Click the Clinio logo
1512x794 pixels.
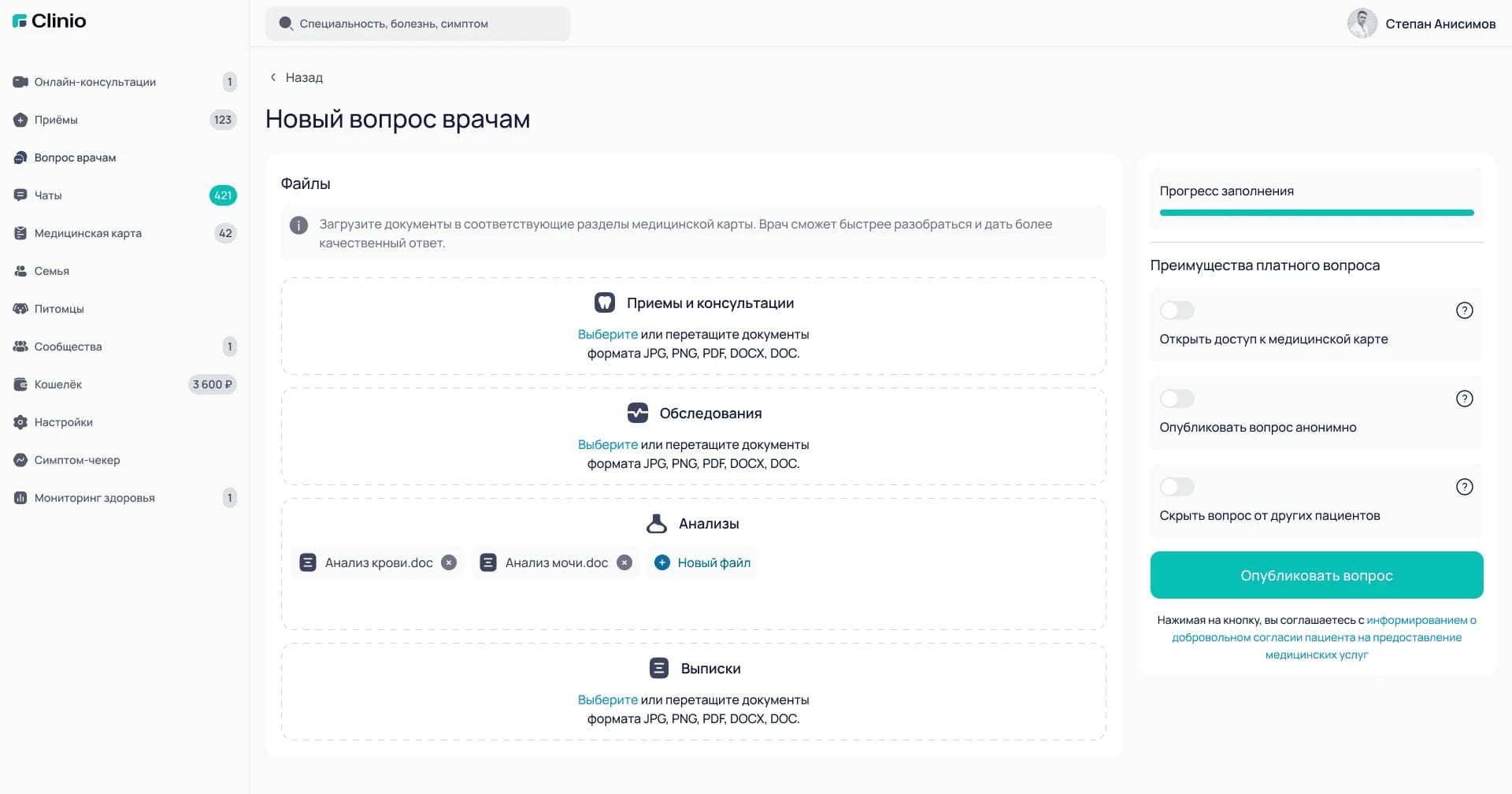49,21
